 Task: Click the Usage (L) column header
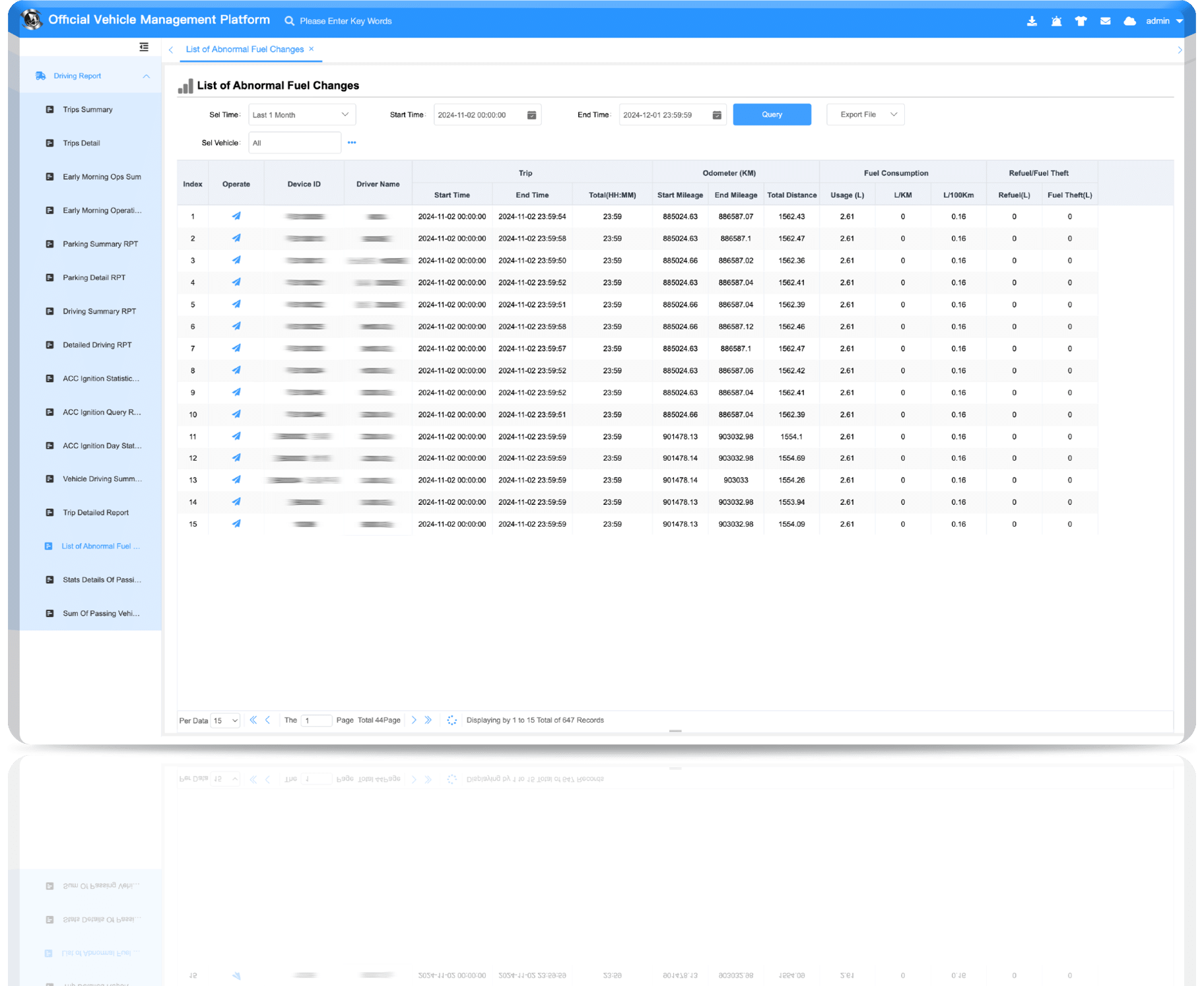click(x=847, y=195)
